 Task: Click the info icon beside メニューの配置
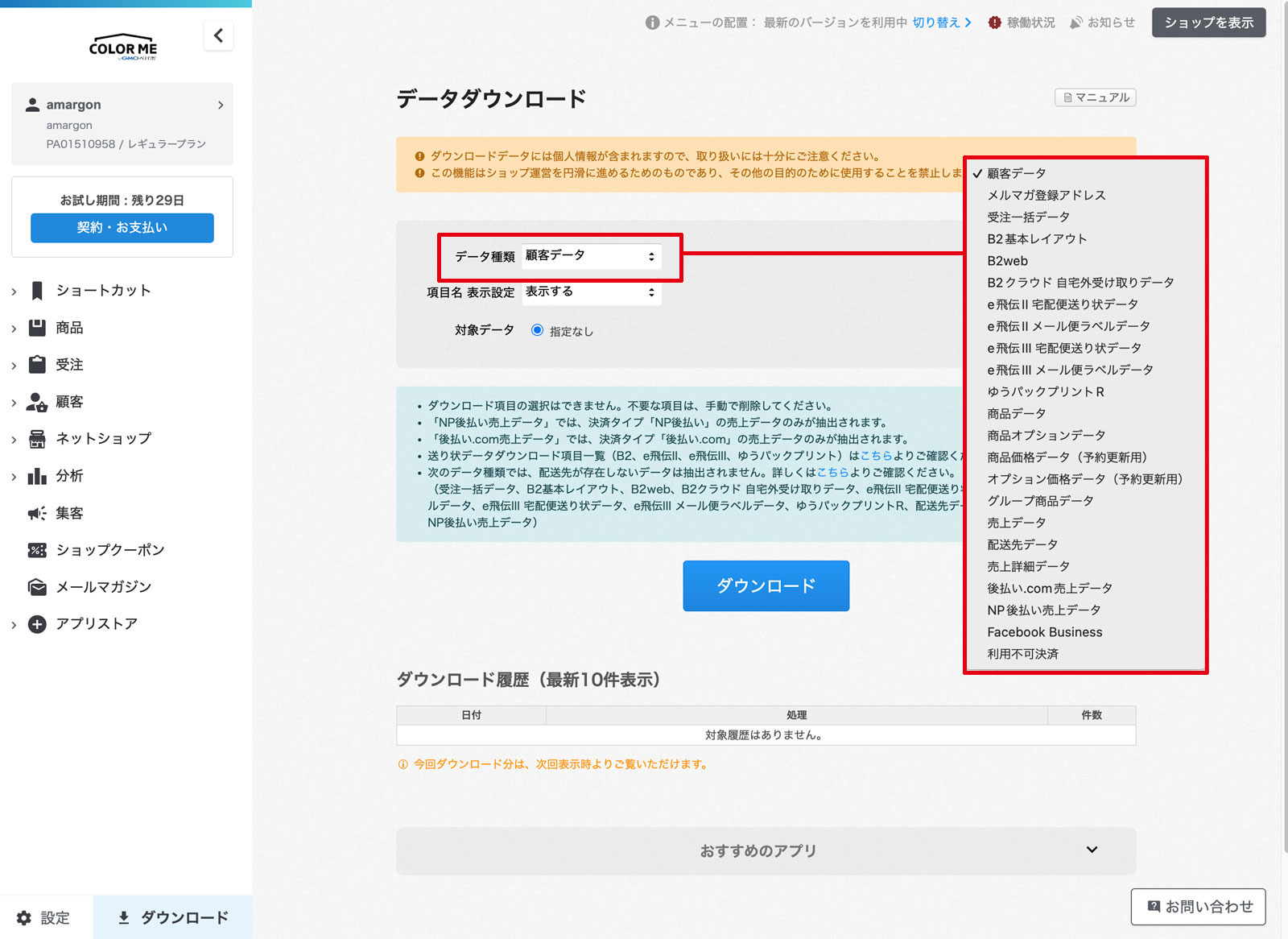[x=652, y=23]
